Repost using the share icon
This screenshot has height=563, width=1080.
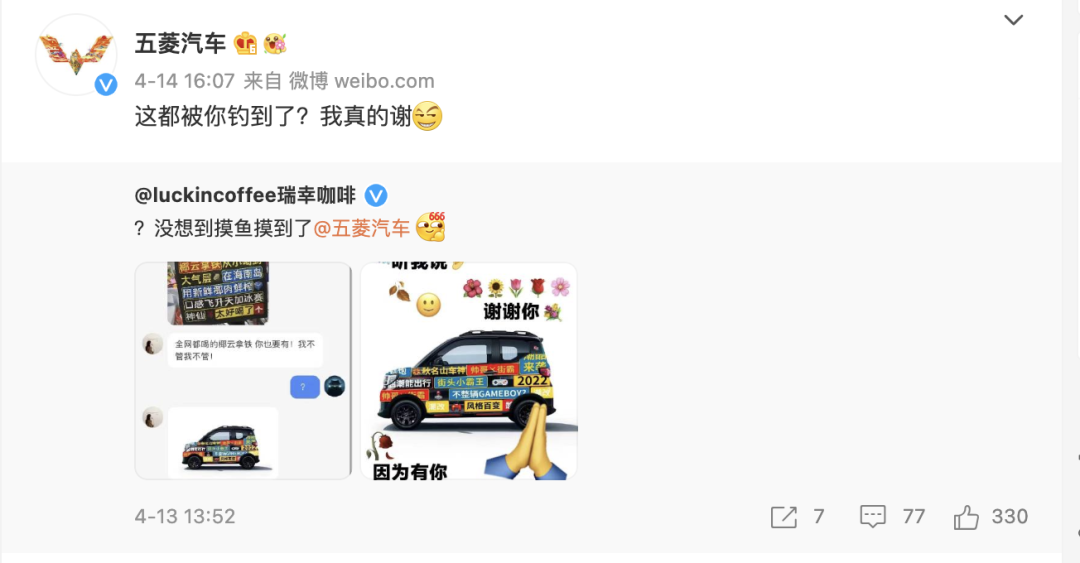(784, 517)
